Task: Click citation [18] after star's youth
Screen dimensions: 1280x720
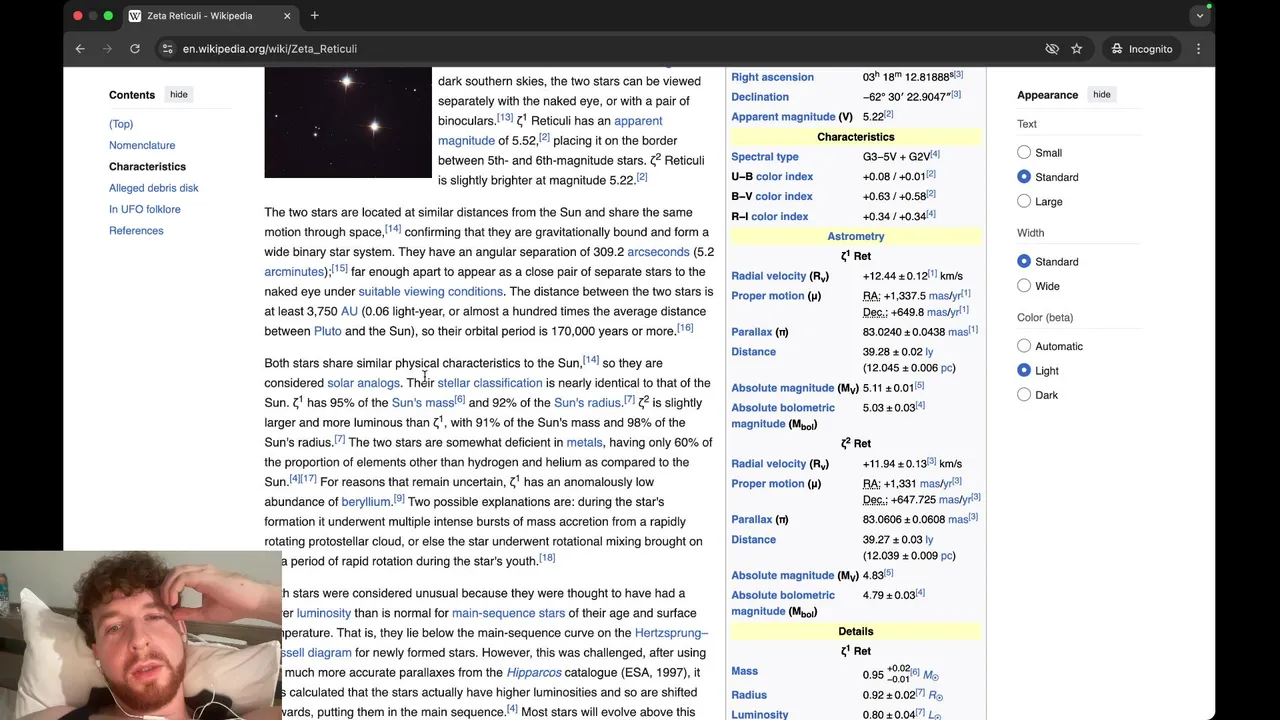Action: coord(547,557)
